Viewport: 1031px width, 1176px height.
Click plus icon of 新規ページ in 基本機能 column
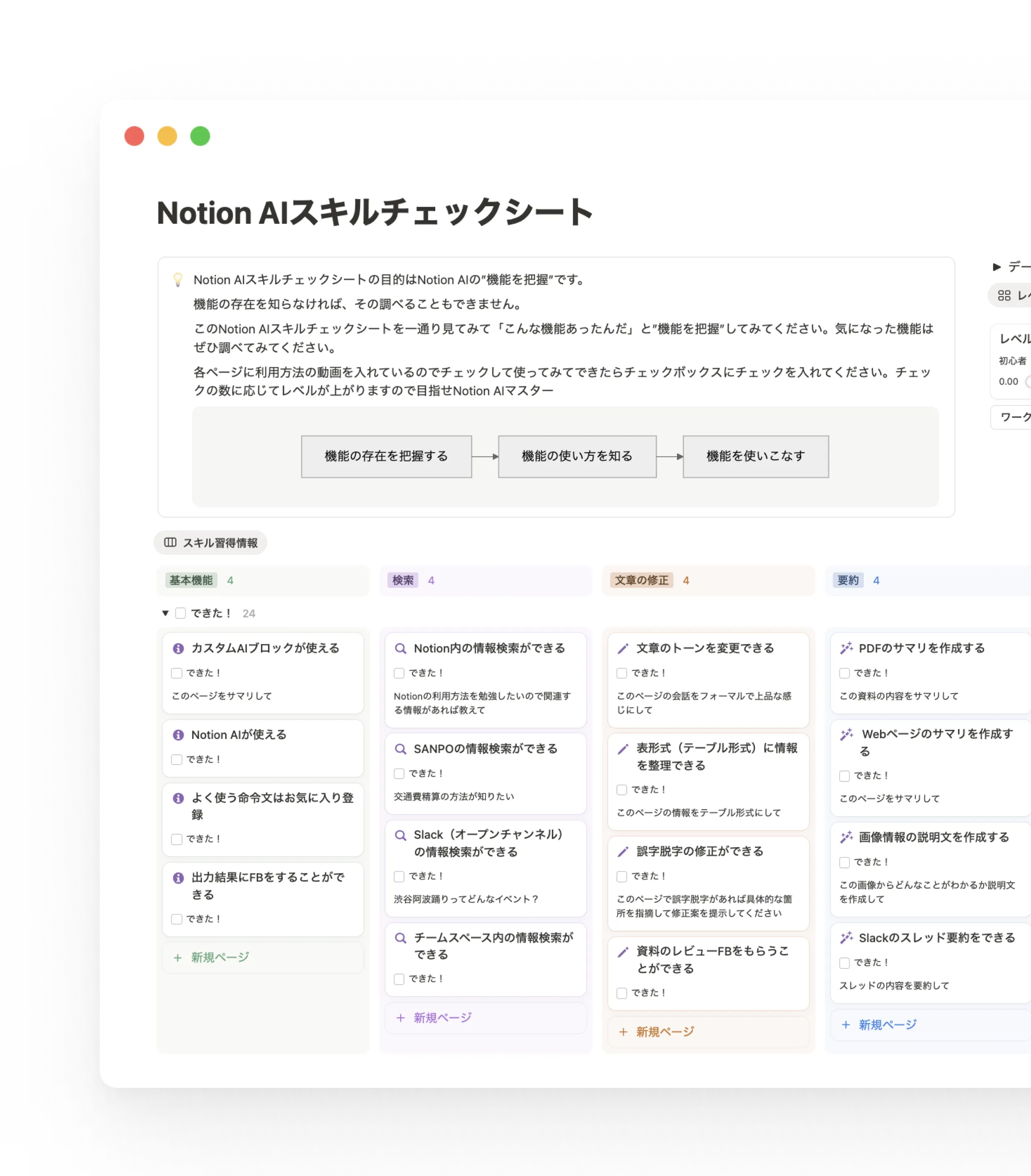click(178, 958)
